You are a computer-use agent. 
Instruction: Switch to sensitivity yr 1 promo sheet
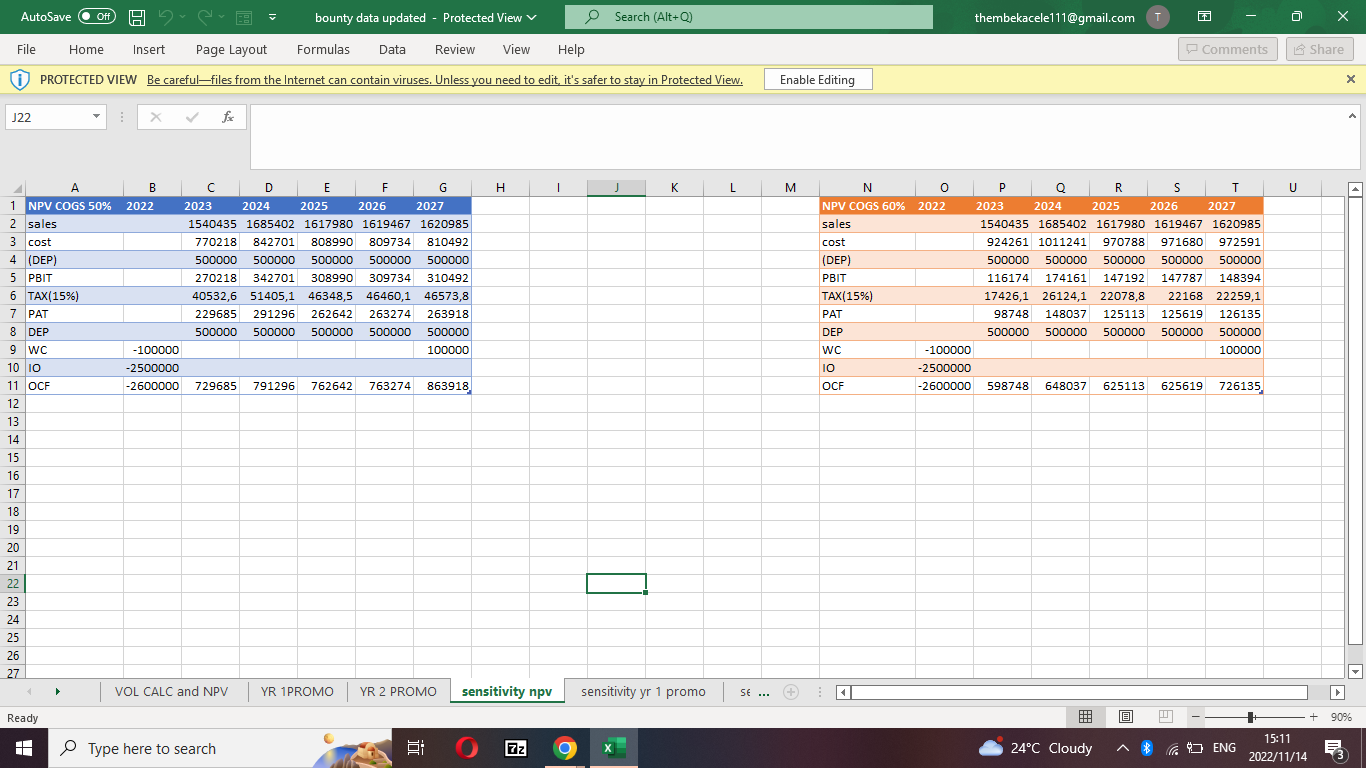pyautogui.click(x=643, y=691)
